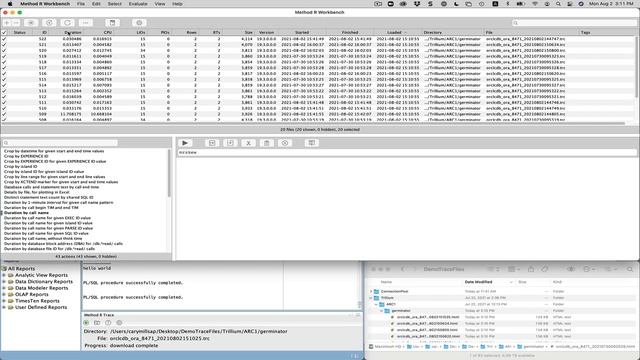Expand Analytic View Reports tree node
Screen dimensions: 640x360
[4, 275]
